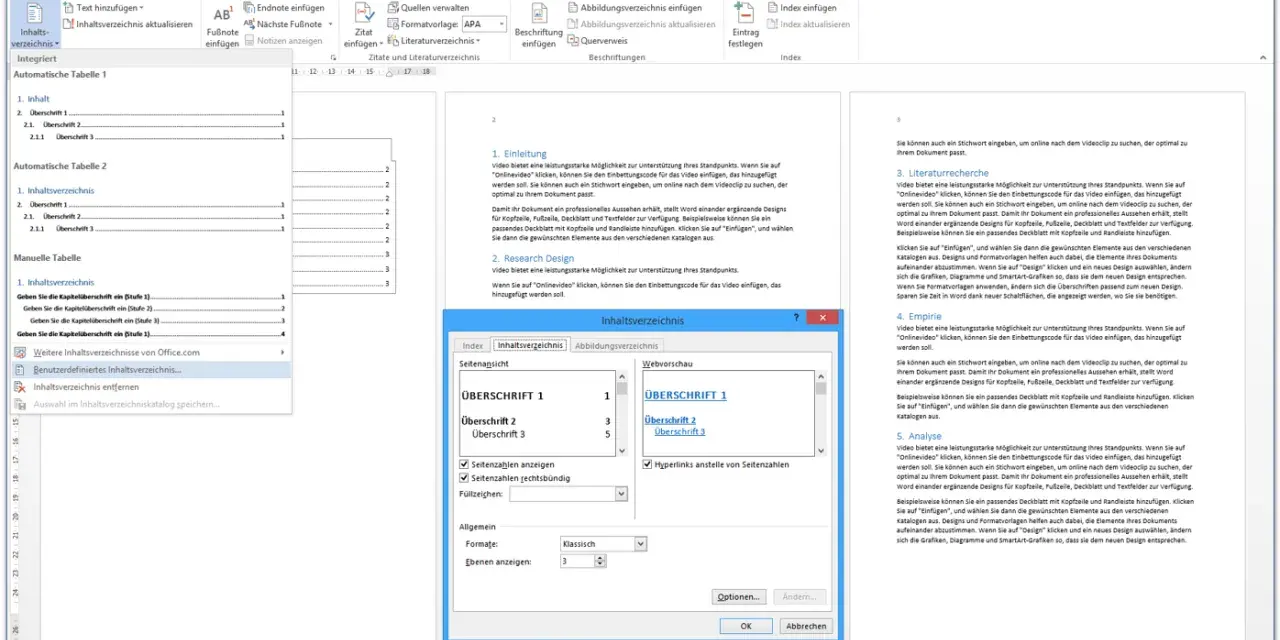This screenshot has width=1280, height=640.
Task: Click the Überschrift 2 link in Webvorschau
Action: [x=670, y=420]
